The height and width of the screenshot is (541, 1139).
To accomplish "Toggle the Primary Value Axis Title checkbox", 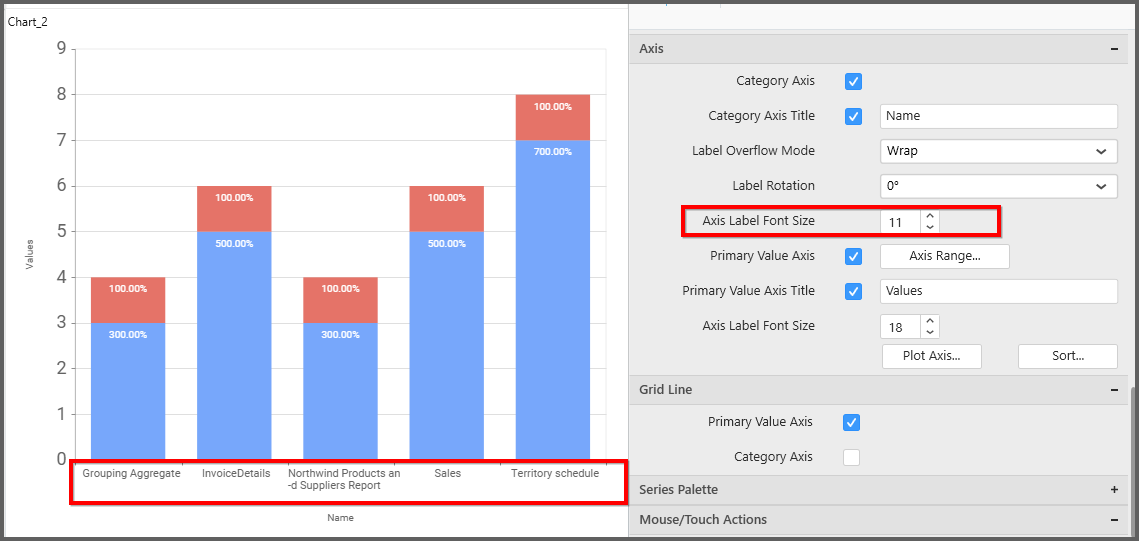I will (853, 291).
